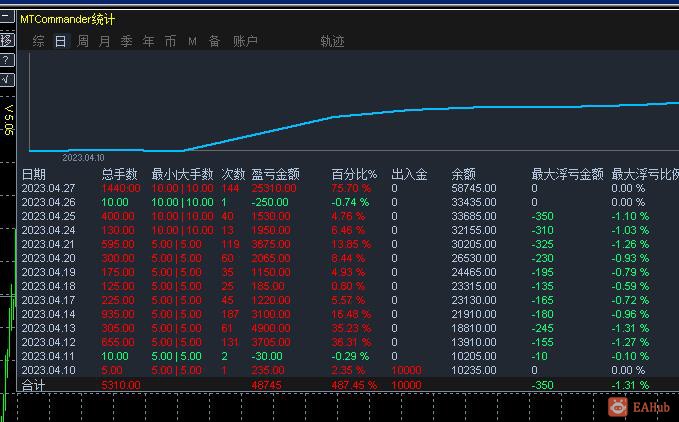Switch to the 账户 account tab
Viewport: 679px width, 422px height.
(x=245, y=41)
